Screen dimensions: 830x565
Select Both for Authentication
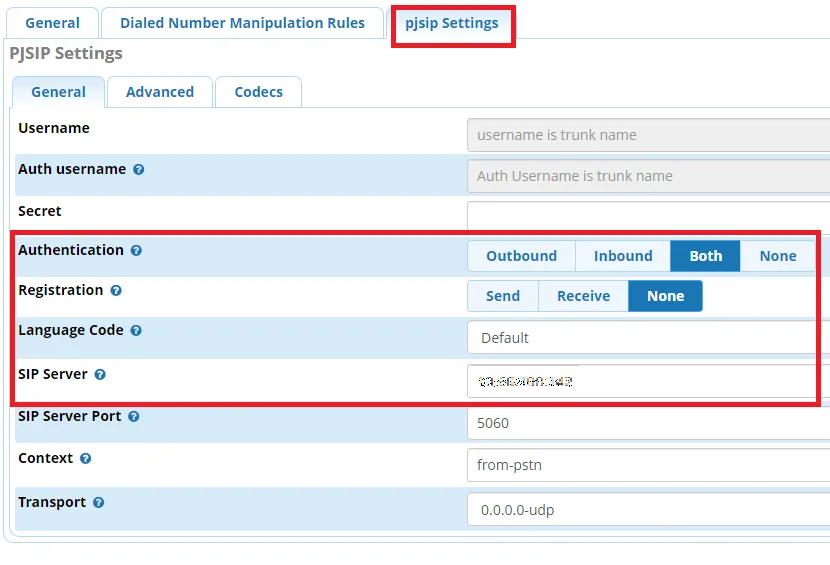tap(705, 256)
